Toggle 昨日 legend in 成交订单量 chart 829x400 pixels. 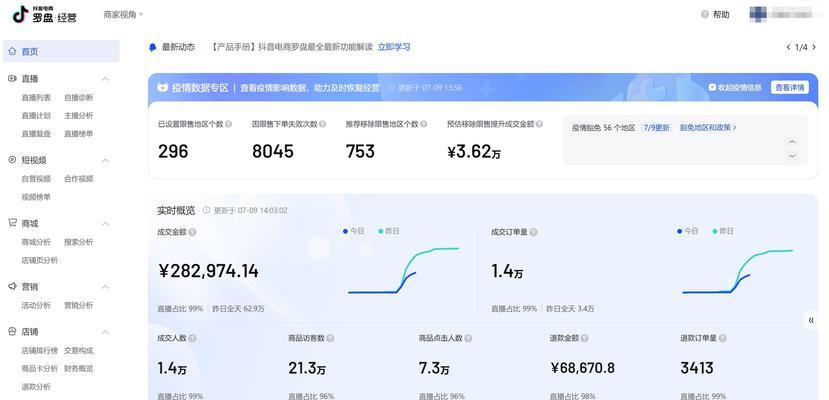pyautogui.click(x=722, y=231)
